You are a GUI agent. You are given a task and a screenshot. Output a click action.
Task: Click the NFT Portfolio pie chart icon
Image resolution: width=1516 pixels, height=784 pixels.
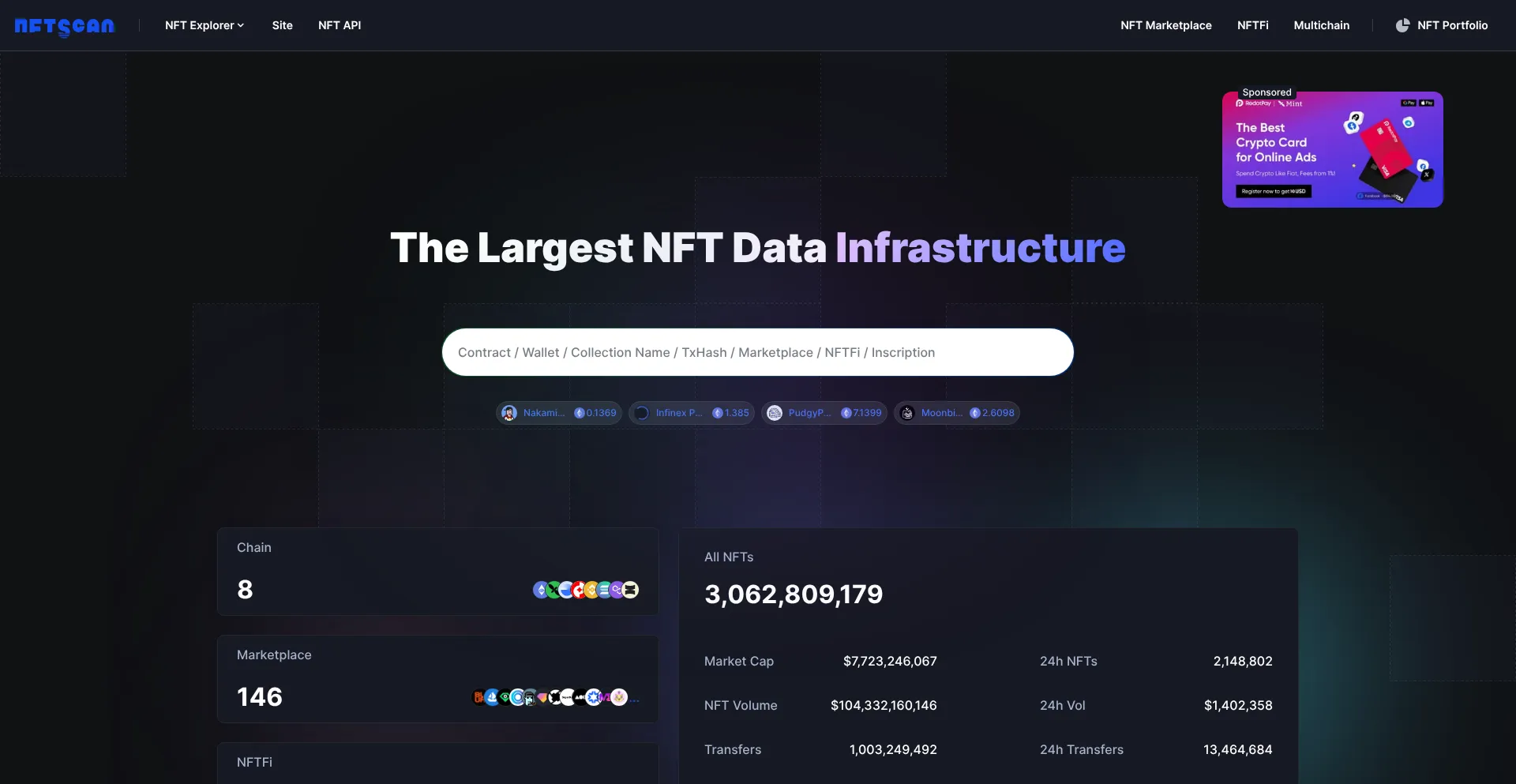[1402, 25]
